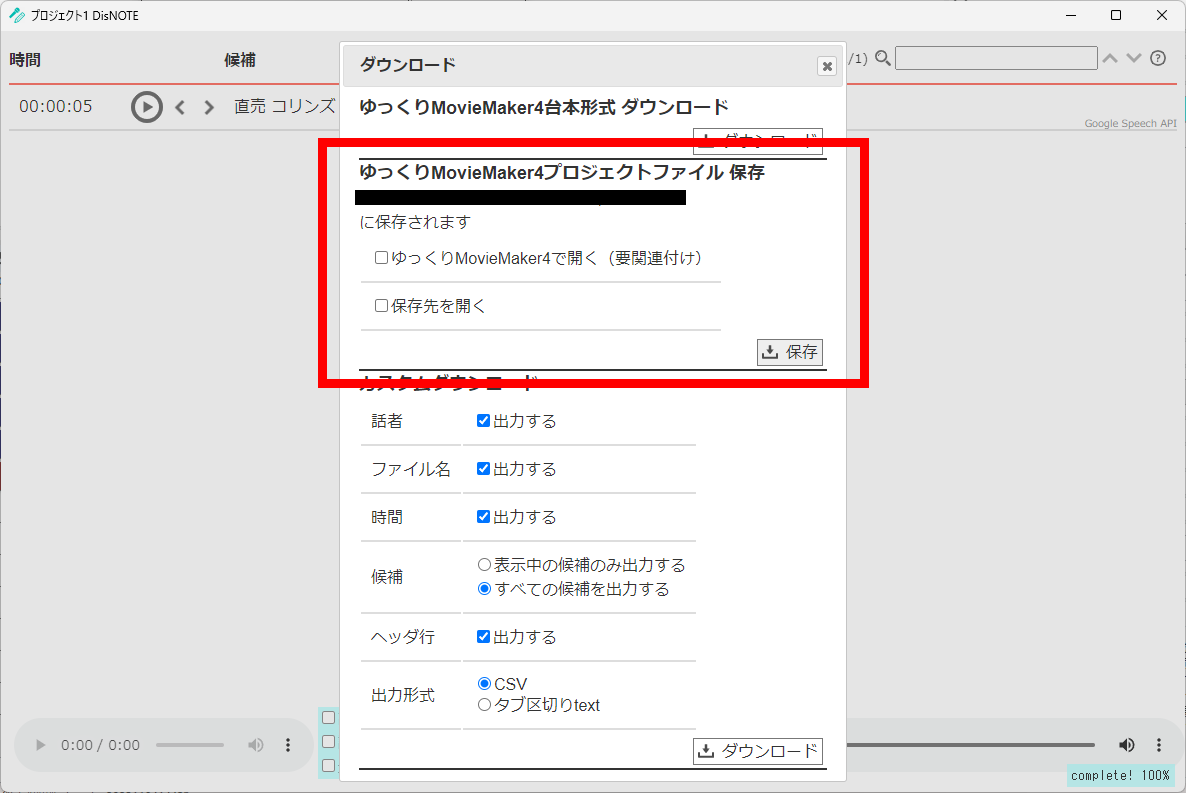Maximize the DisNOTE window

point(1116,15)
